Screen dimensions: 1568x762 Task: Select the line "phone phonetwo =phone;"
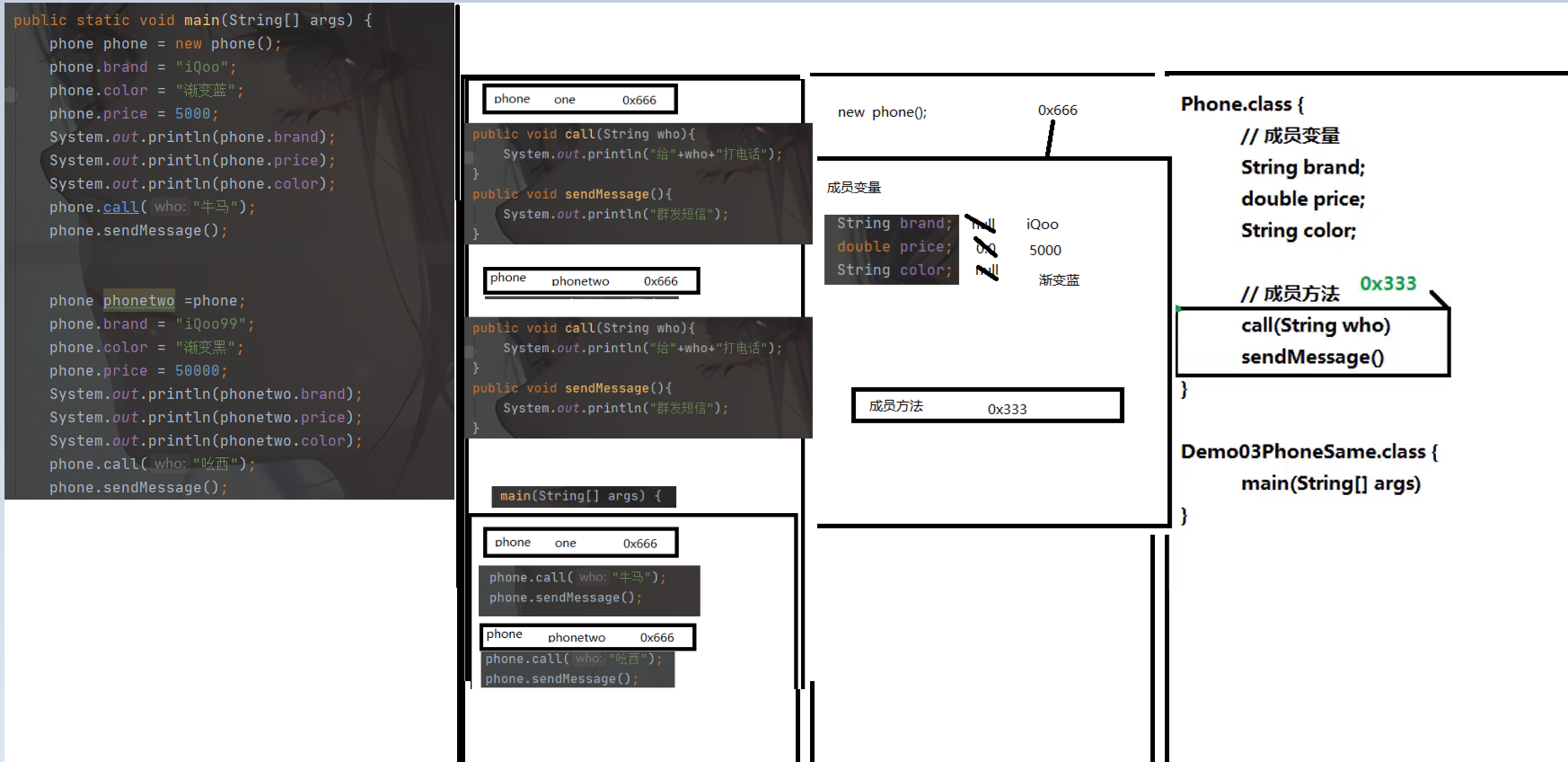coord(147,300)
